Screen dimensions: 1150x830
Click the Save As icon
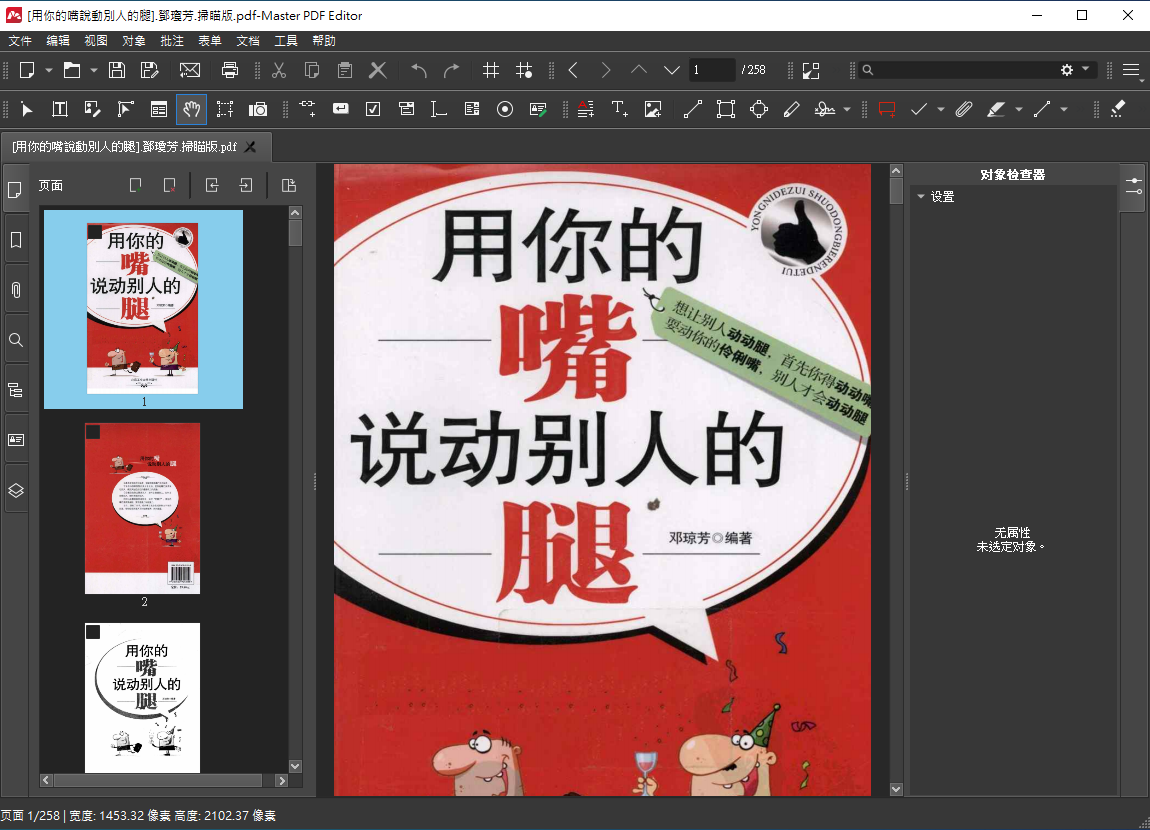[x=150, y=70]
